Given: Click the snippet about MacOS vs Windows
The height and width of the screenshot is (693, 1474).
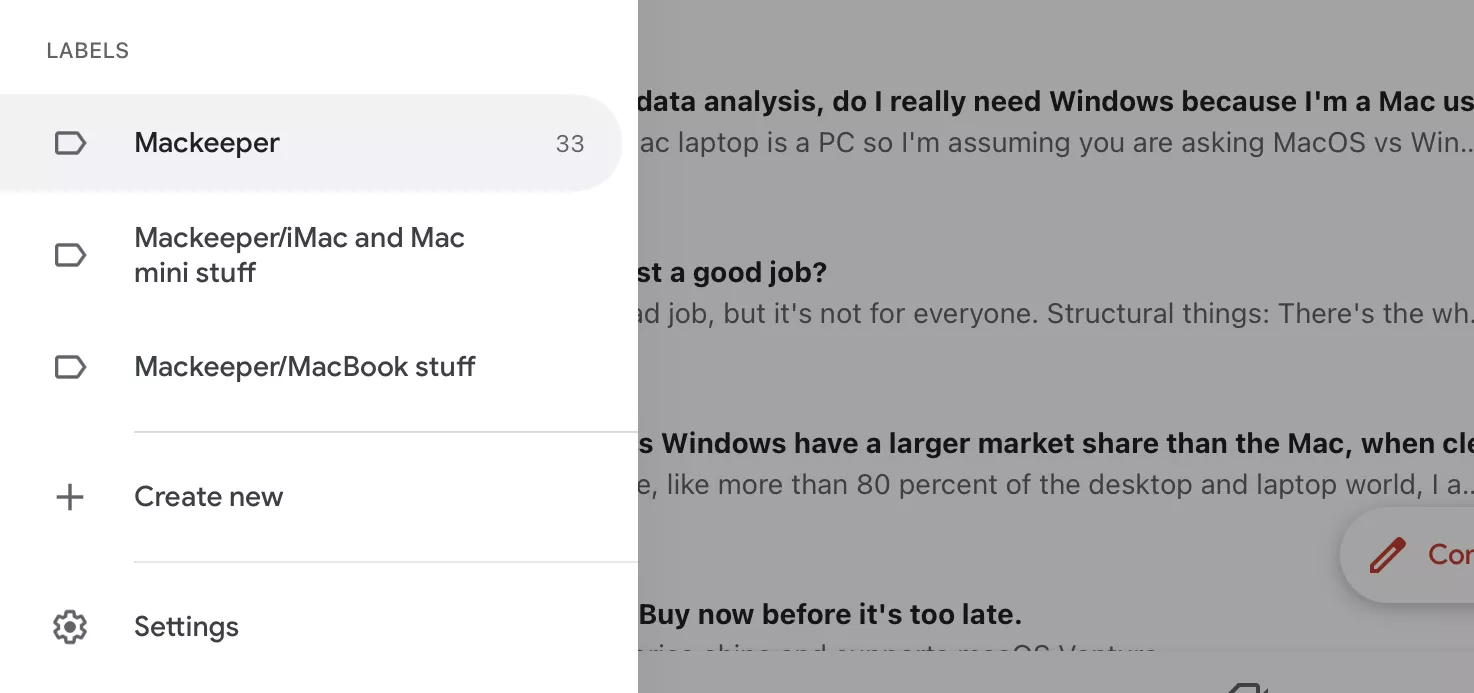Looking at the screenshot, I should (1055, 142).
